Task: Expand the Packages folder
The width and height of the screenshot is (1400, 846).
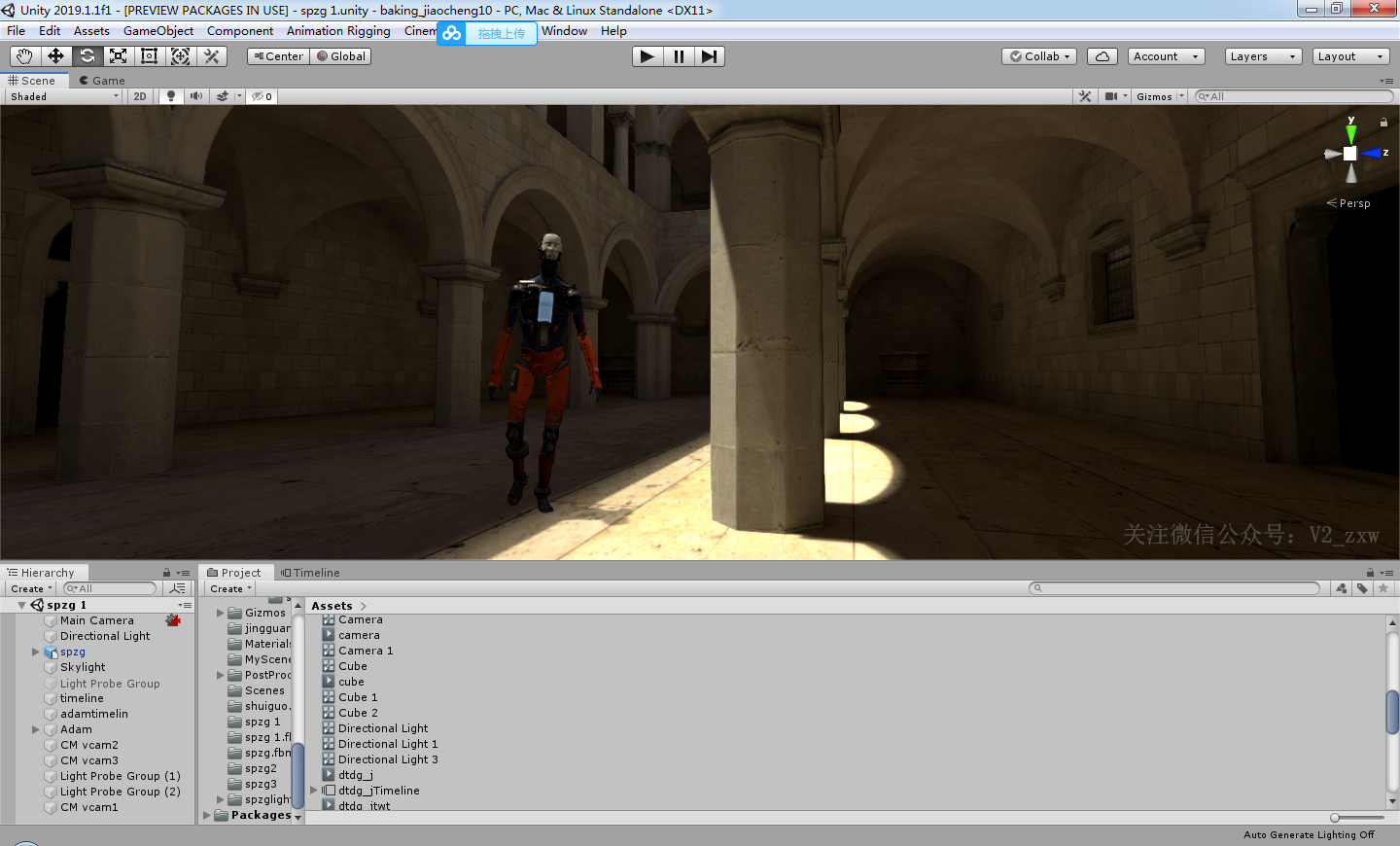Action: click(207, 815)
